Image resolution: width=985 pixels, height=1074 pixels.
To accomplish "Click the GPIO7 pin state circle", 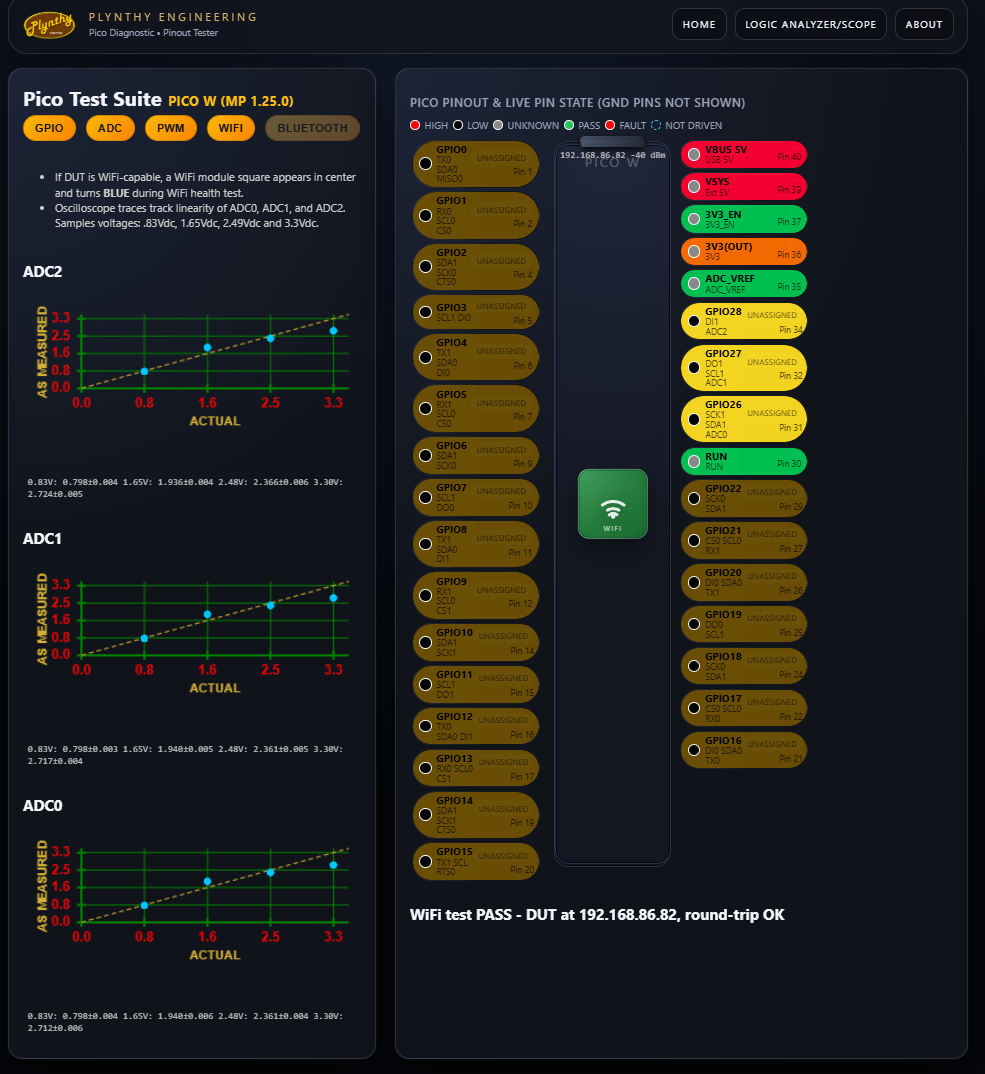I will tap(425, 497).
